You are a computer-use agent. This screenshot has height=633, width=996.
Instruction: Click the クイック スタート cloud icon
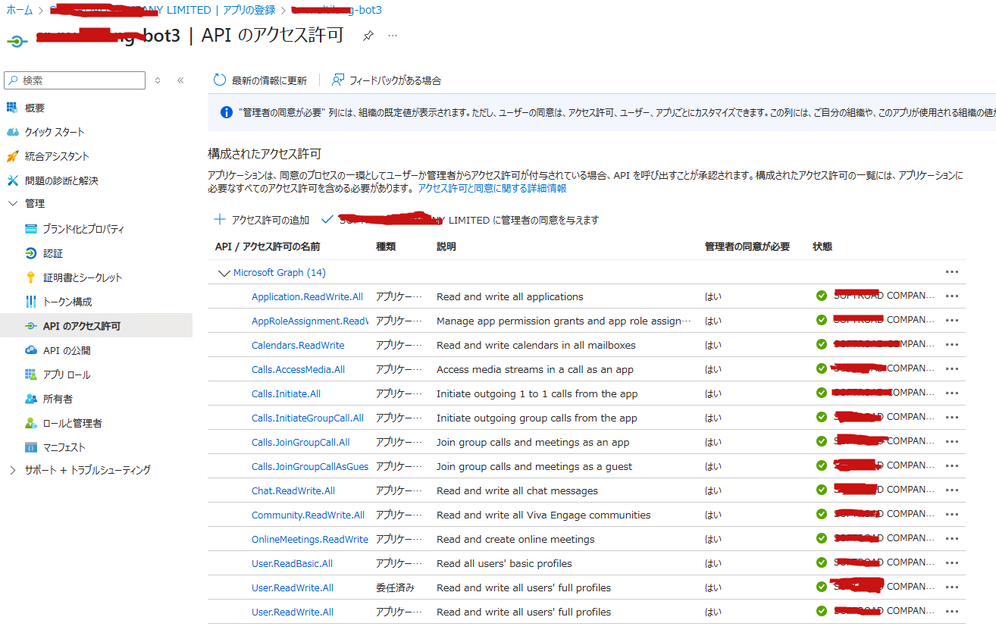coord(12,132)
